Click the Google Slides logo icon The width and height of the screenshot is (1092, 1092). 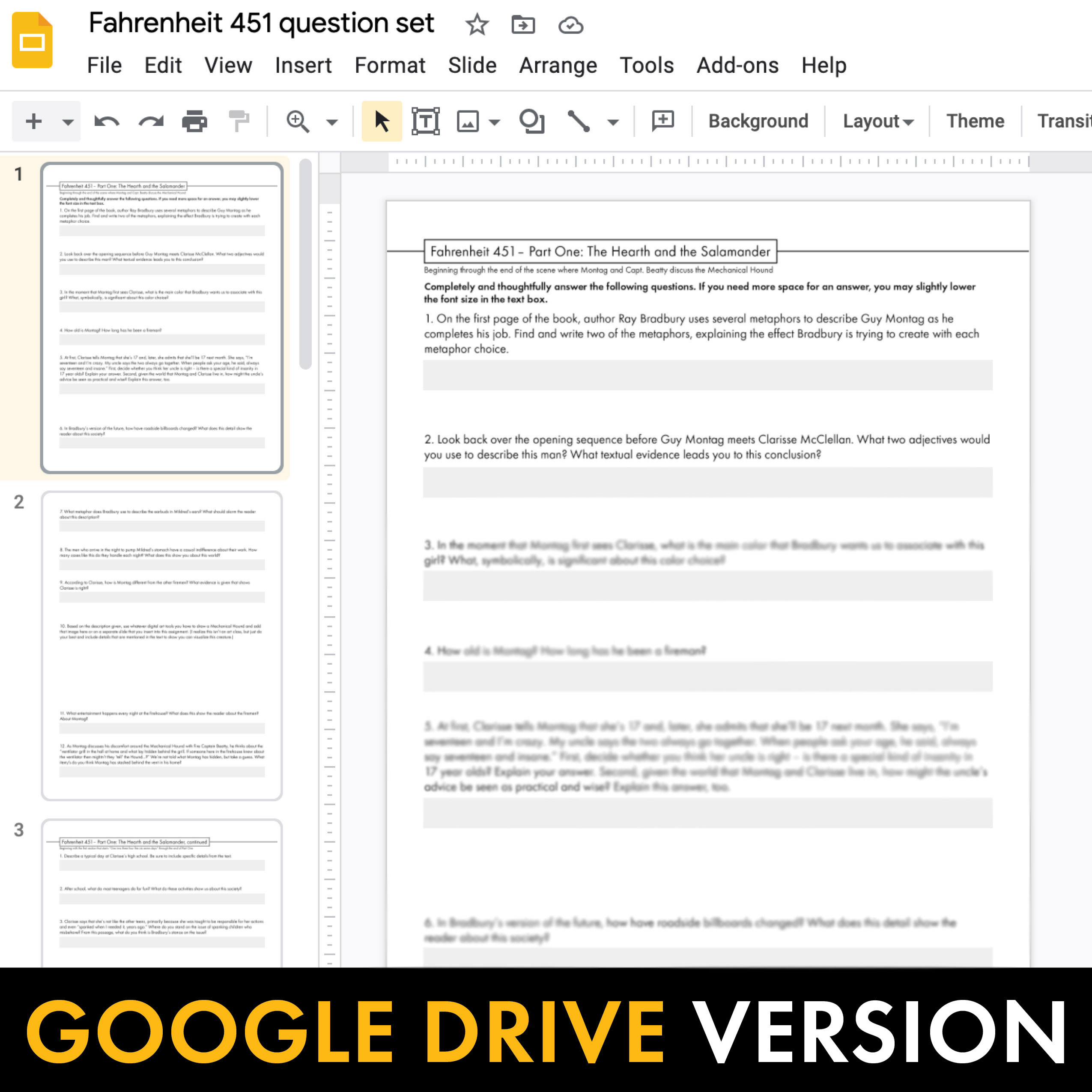(x=32, y=40)
